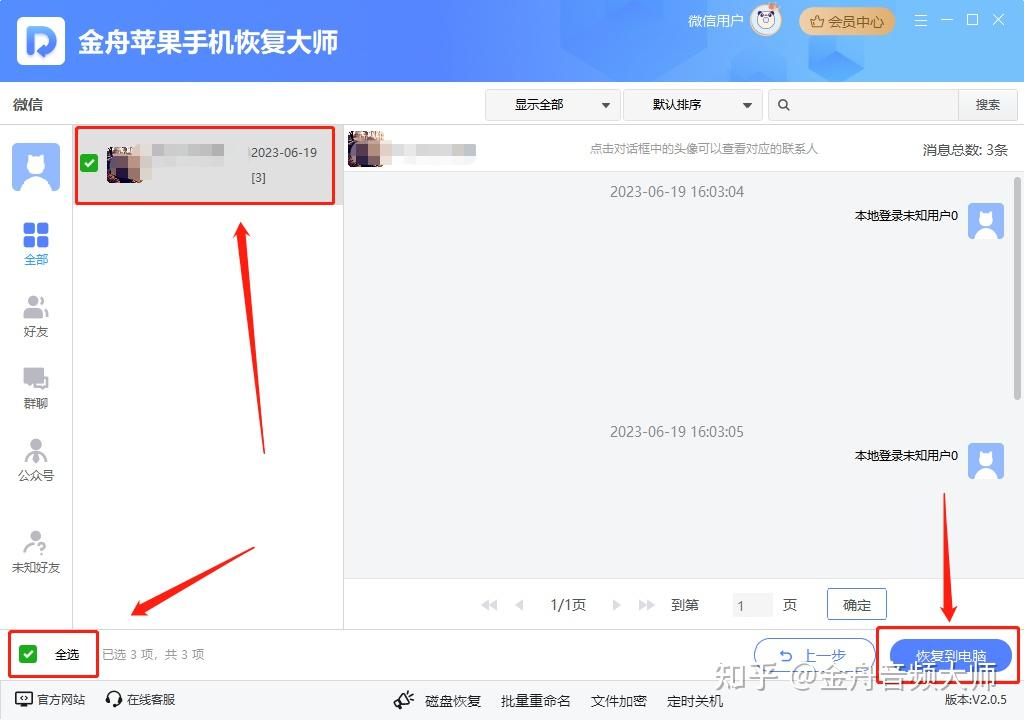Click the magnifier search icon

(784, 105)
